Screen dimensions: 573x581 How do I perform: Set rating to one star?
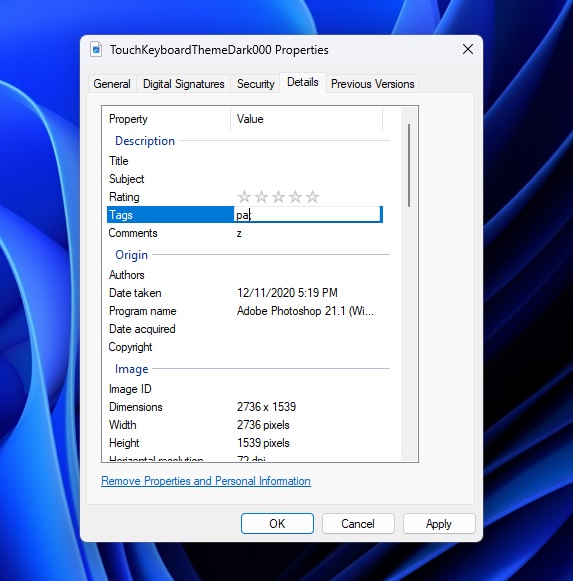244,197
